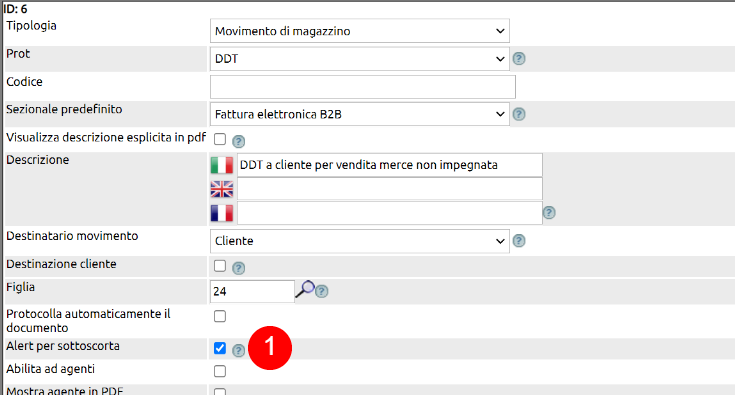Image resolution: width=735 pixels, height=395 pixels.
Task: Check the Destinazione cliente checkbox
Action: tap(220, 266)
